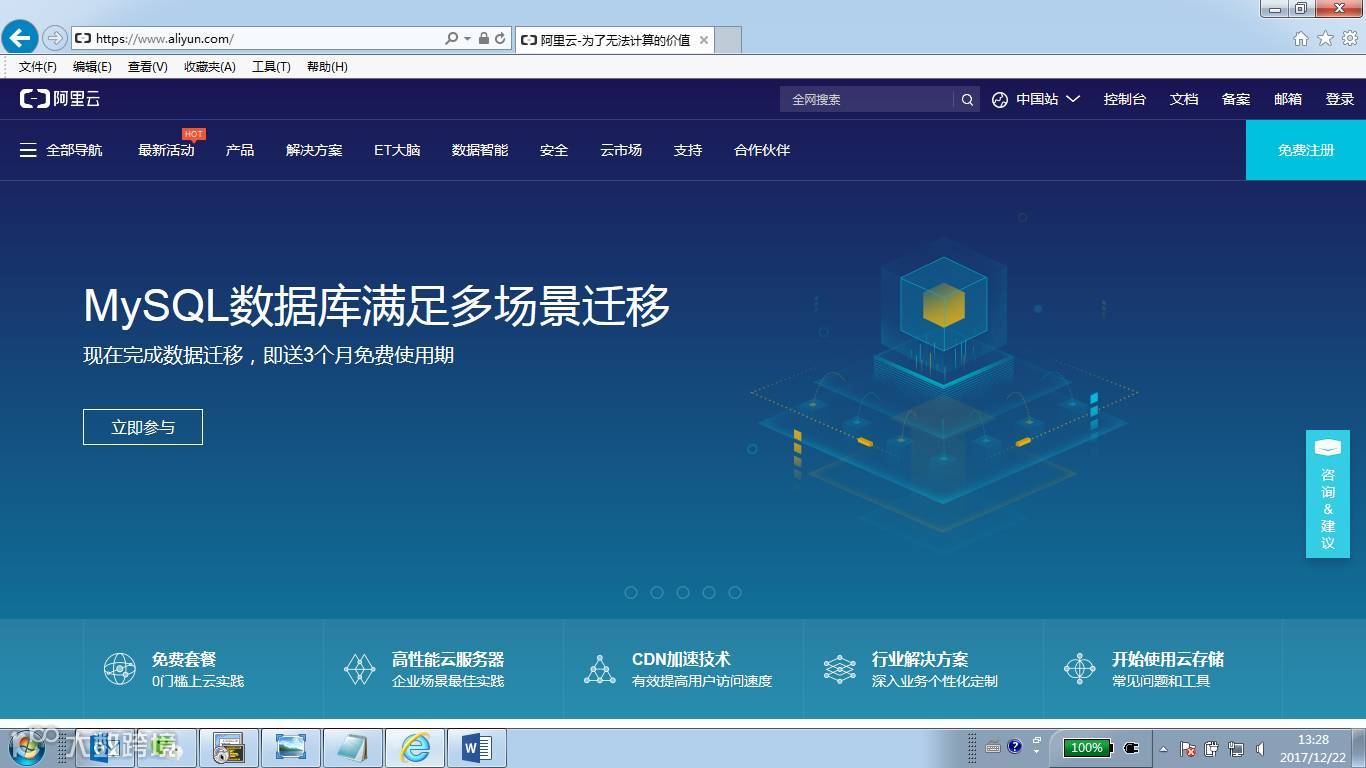
Task: Open the 免费套餐 feature card
Action: pos(203,669)
